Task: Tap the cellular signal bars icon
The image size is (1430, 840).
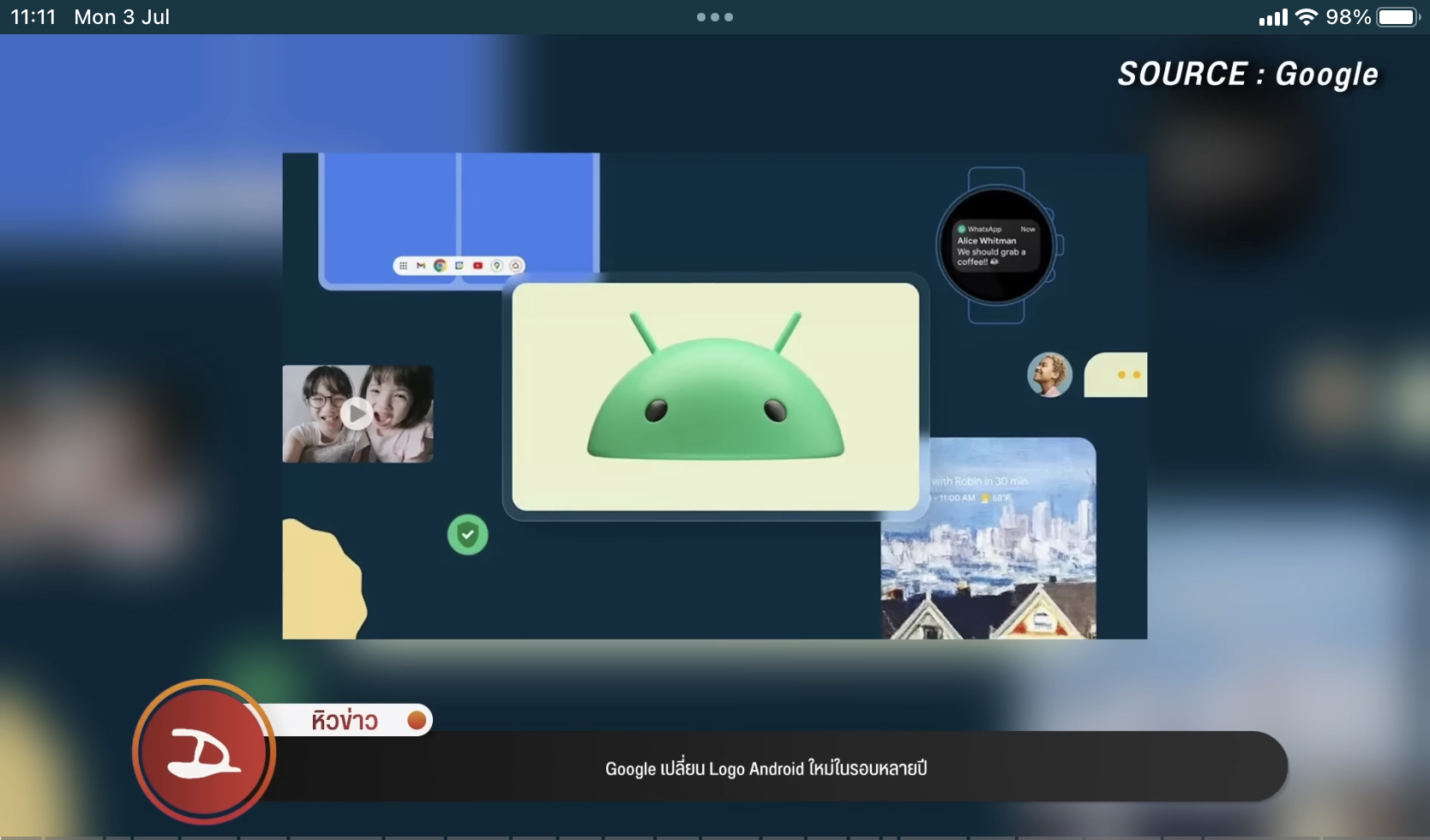Action: (x=1273, y=17)
